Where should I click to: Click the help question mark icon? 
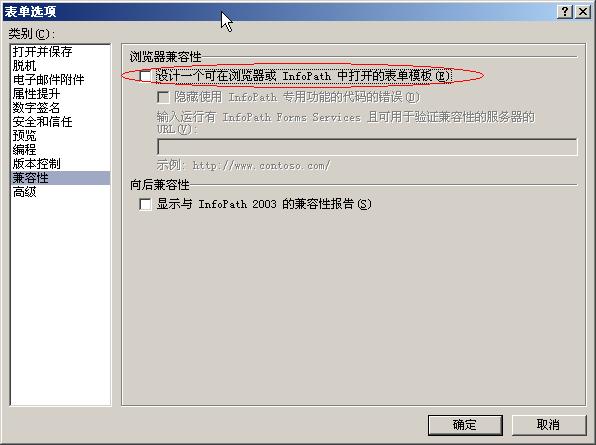[x=565, y=12]
